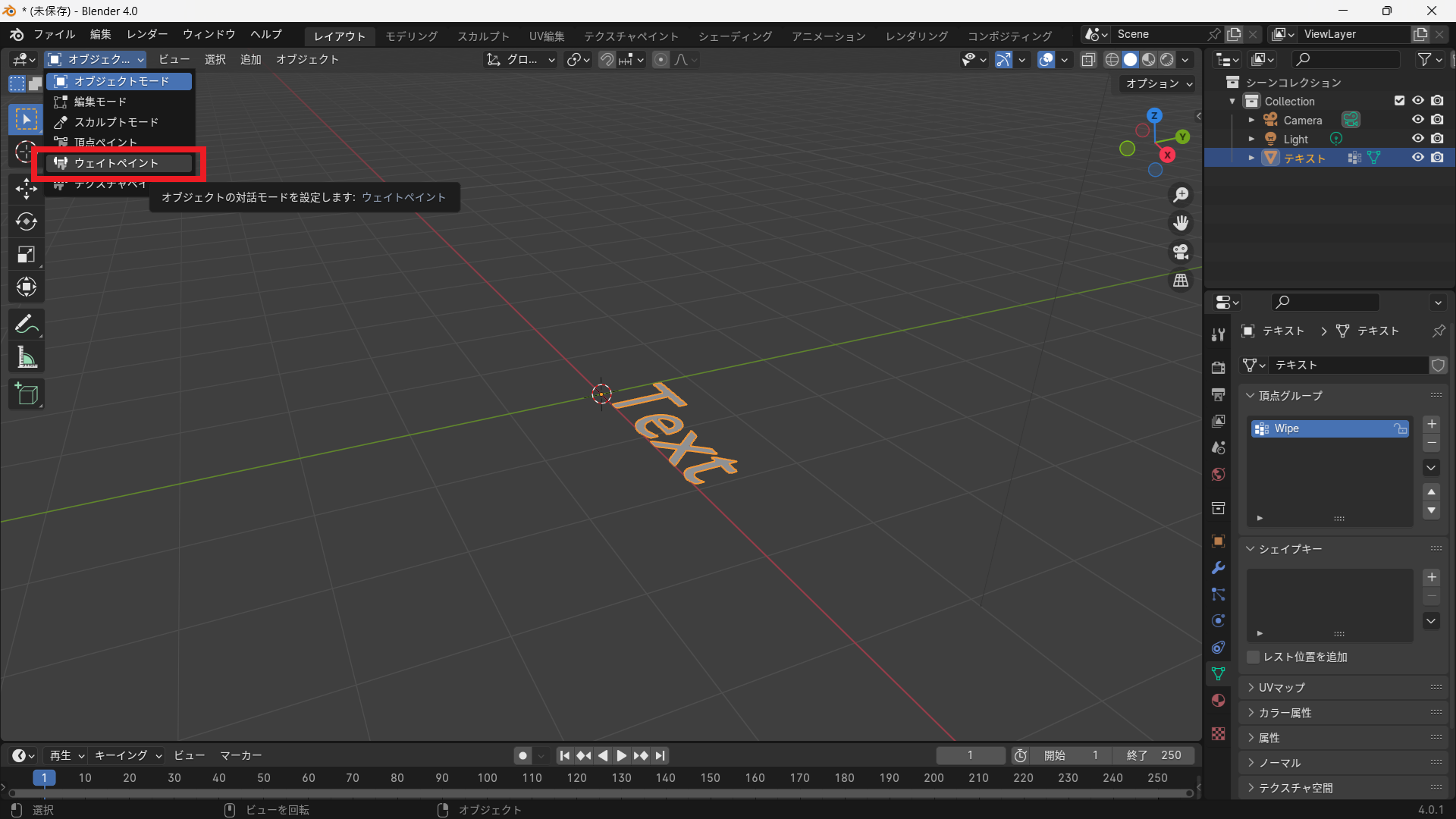Switch to the シェーディング workspace tab
The width and height of the screenshot is (1456, 819).
[x=734, y=36]
